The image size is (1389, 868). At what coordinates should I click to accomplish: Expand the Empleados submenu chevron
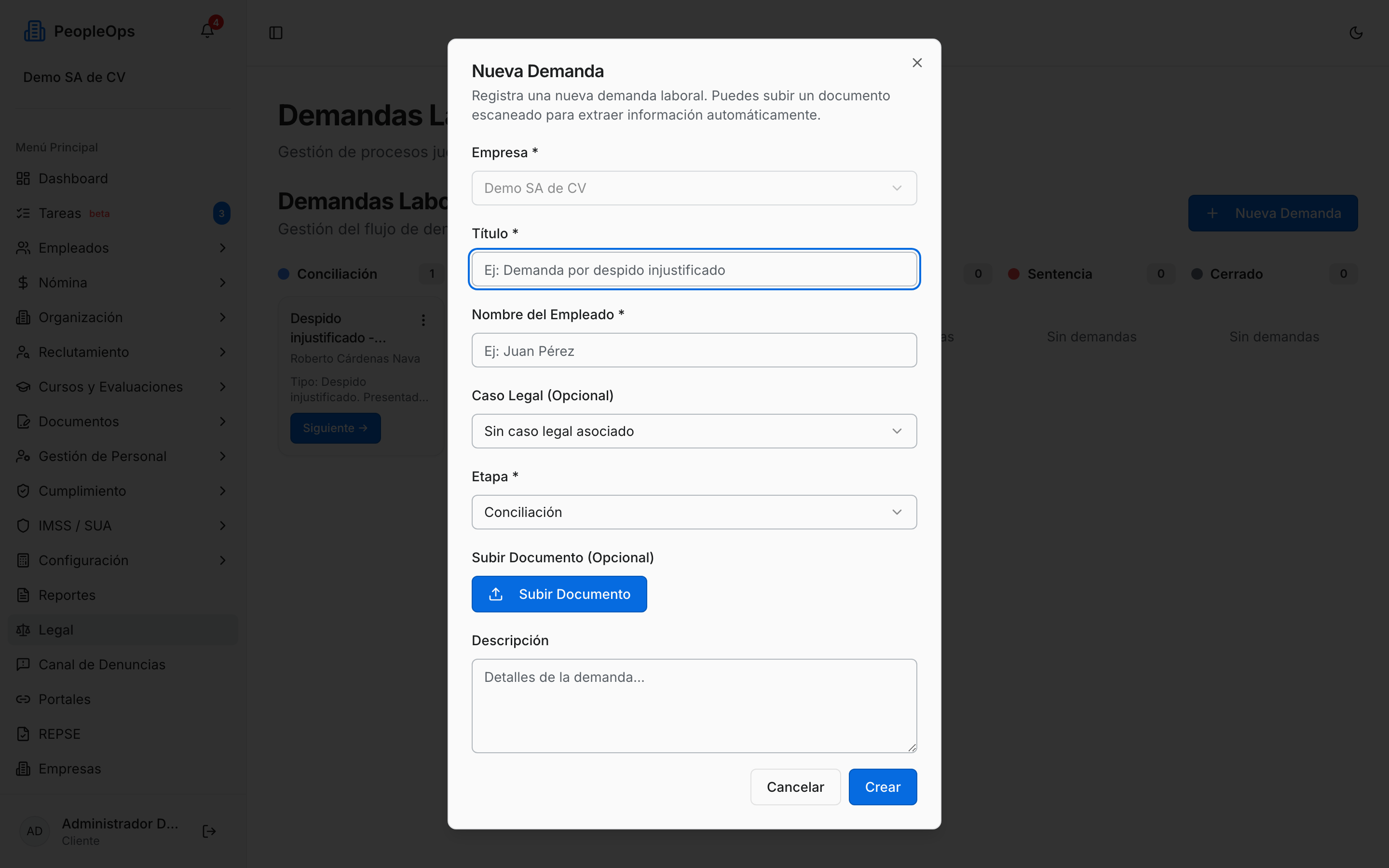coord(223,248)
